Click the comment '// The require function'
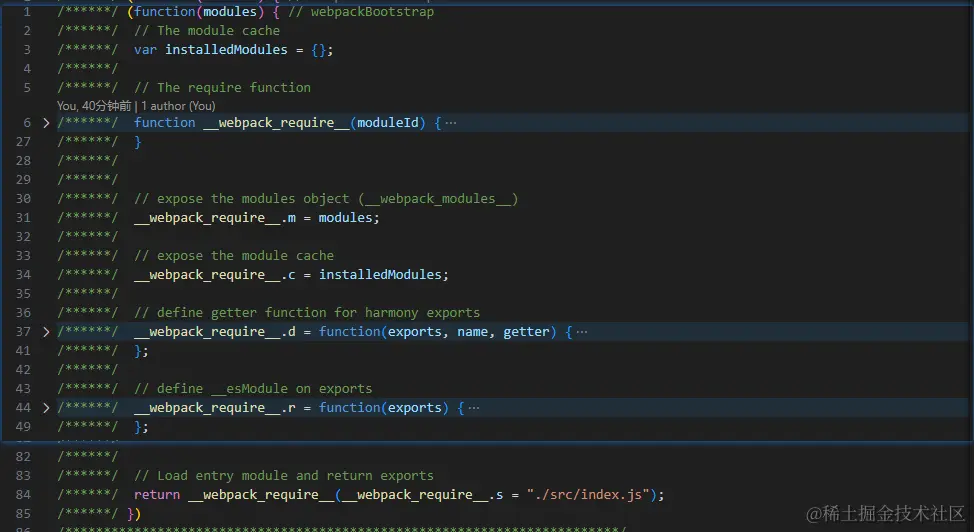 [222, 88]
